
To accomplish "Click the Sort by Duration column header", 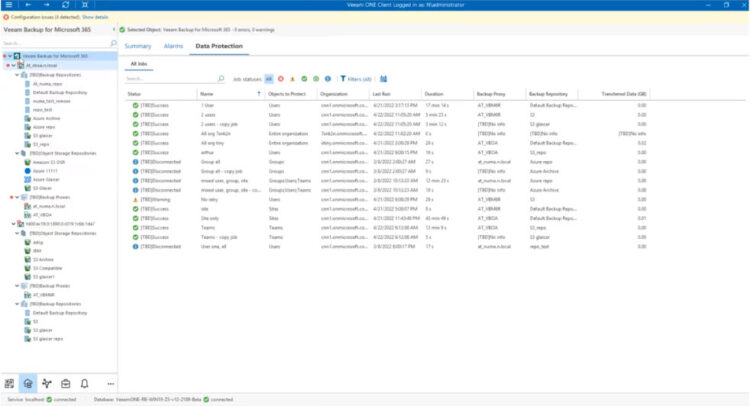I will coord(434,94).
